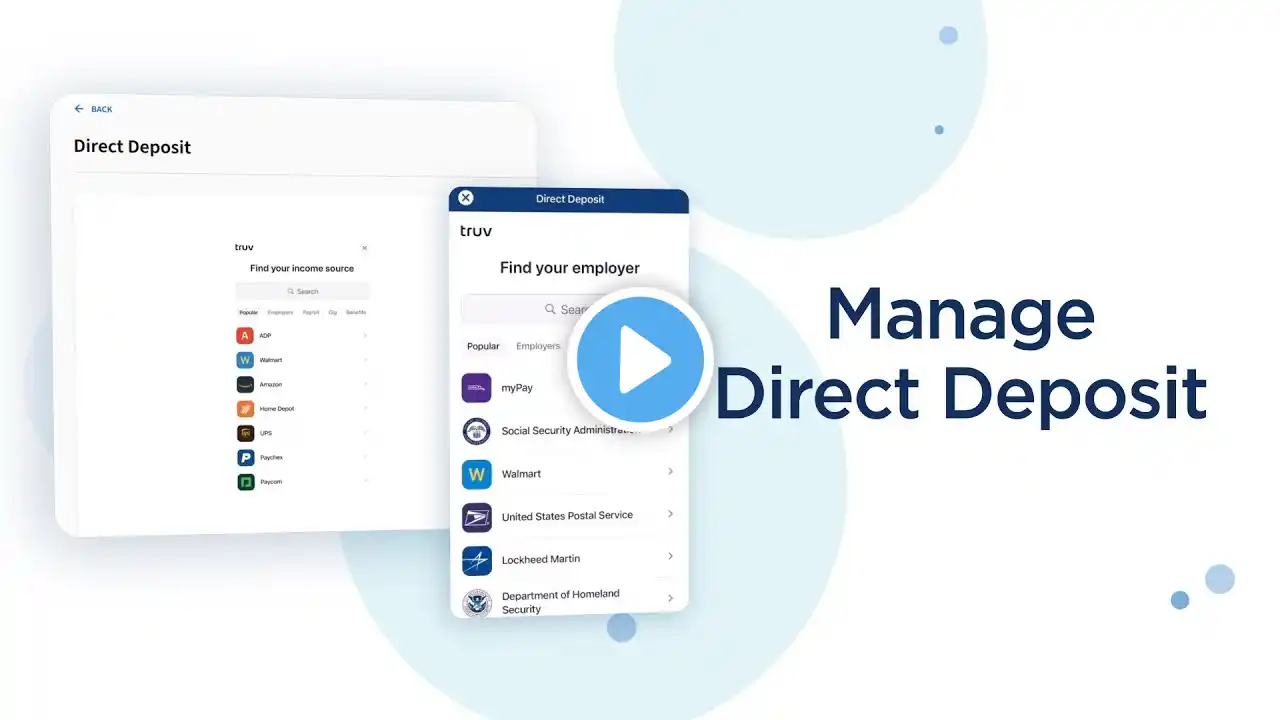Screen dimensions: 1280x720
Task: Select the Social Security Administration label
Action: pos(570,431)
